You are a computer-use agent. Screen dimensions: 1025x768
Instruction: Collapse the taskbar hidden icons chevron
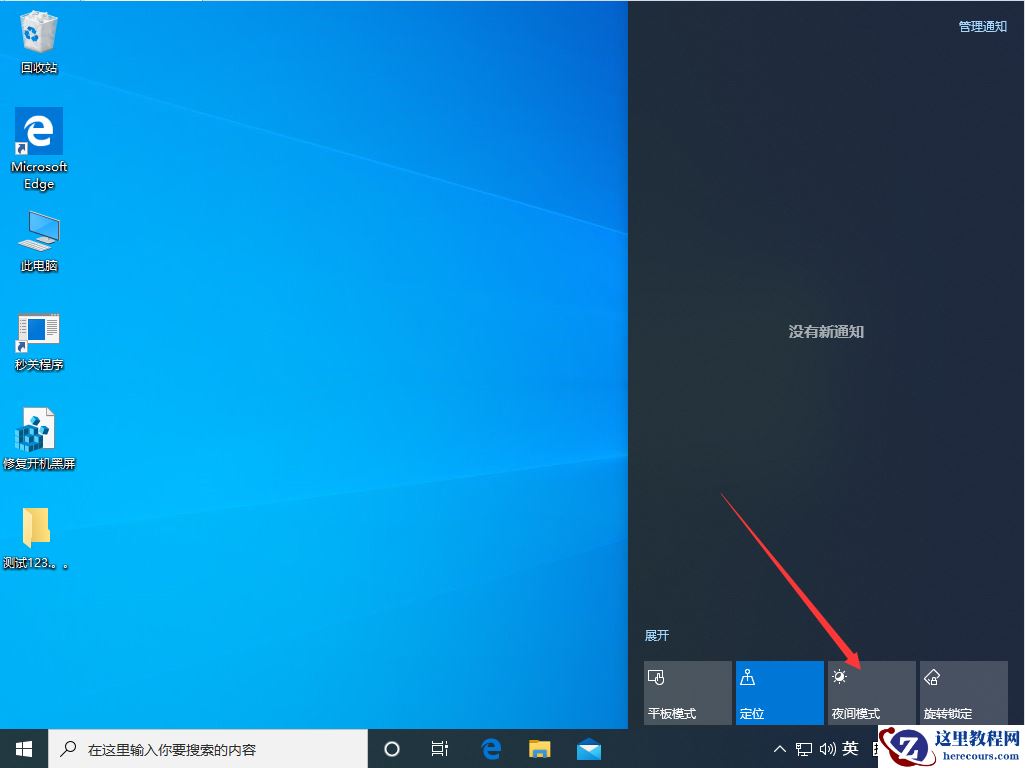[x=779, y=748]
